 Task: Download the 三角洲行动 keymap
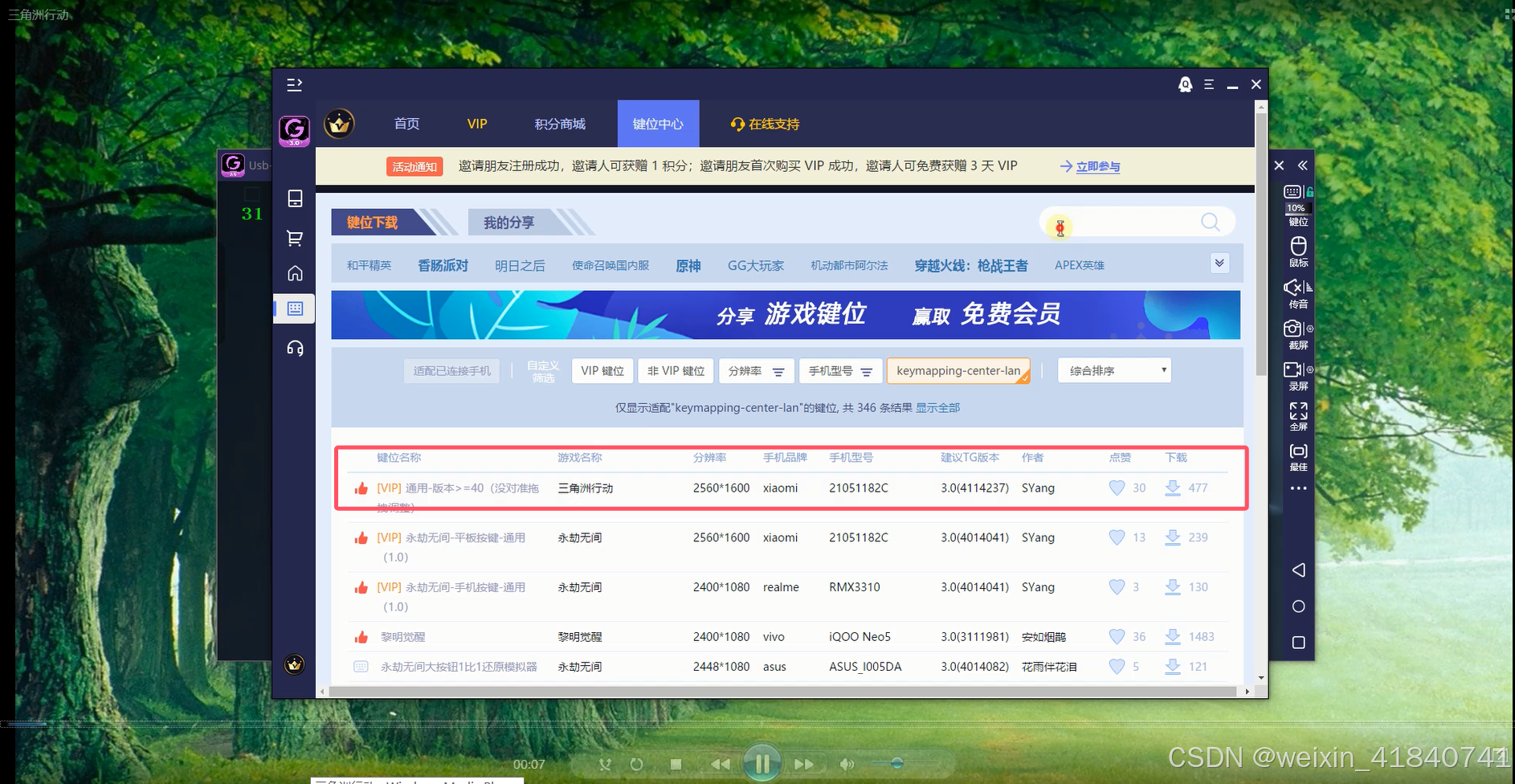[1173, 488]
